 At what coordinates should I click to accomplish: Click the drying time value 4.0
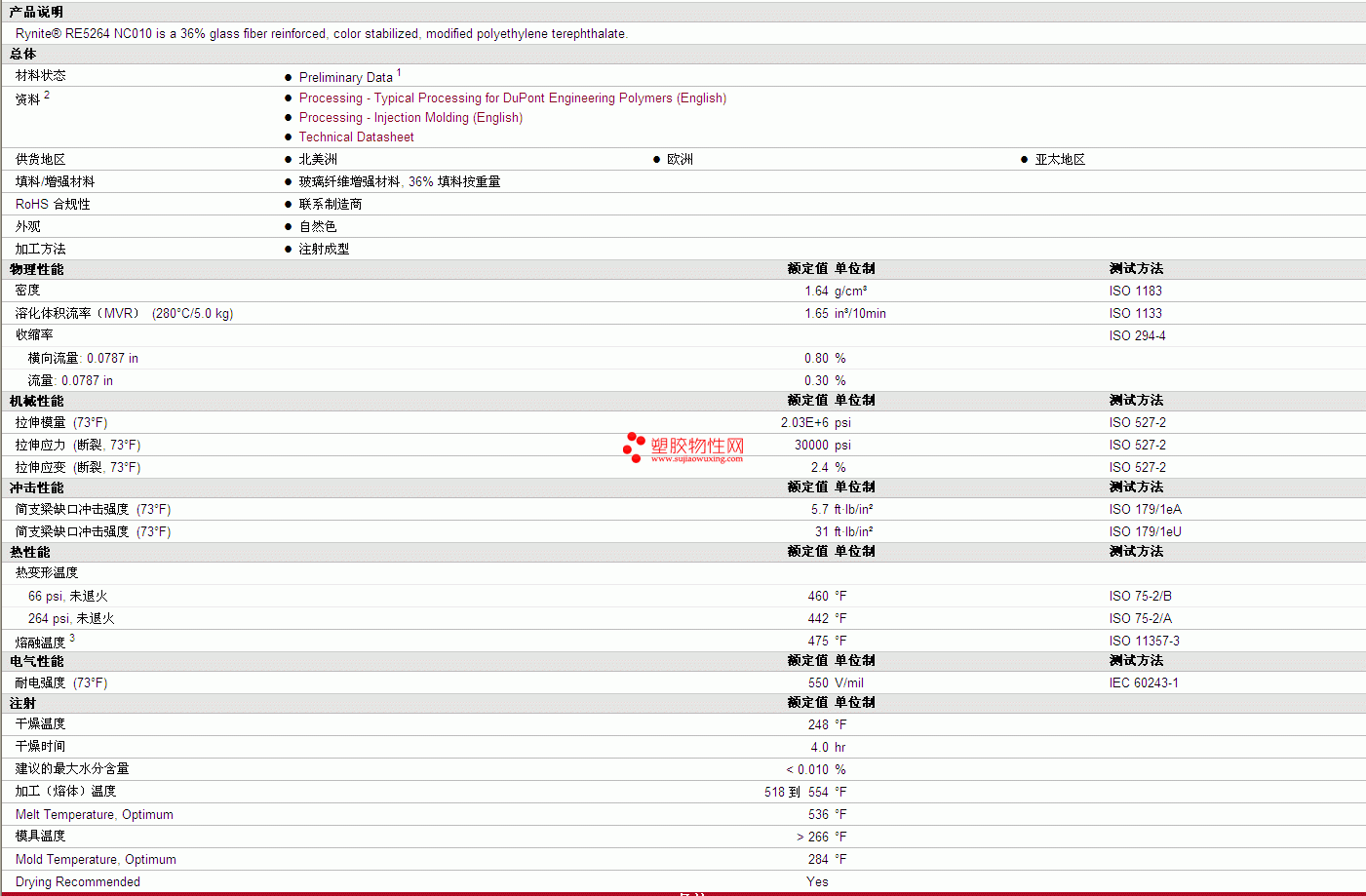pos(819,748)
